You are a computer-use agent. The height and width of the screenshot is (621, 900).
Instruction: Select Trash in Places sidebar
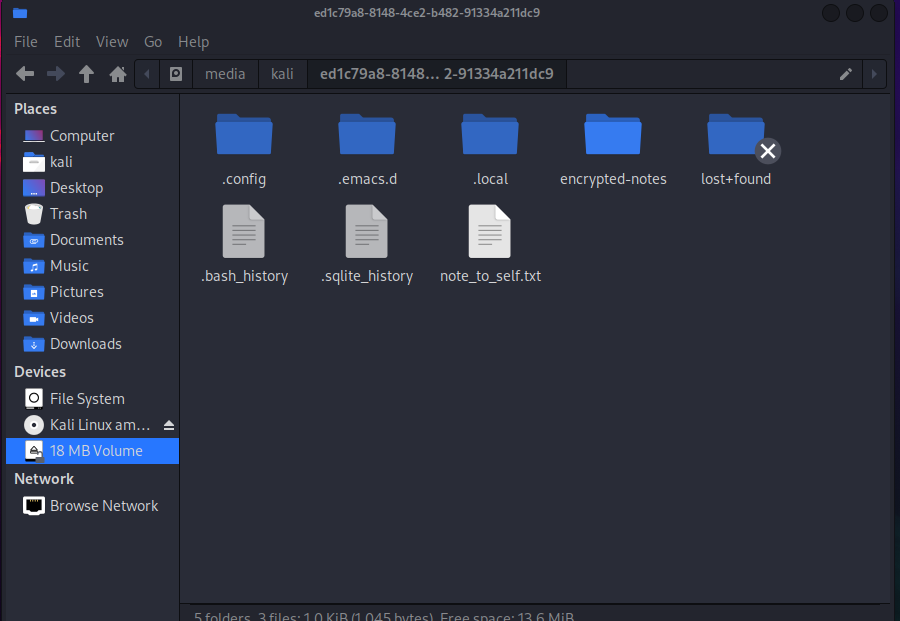pos(68,214)
